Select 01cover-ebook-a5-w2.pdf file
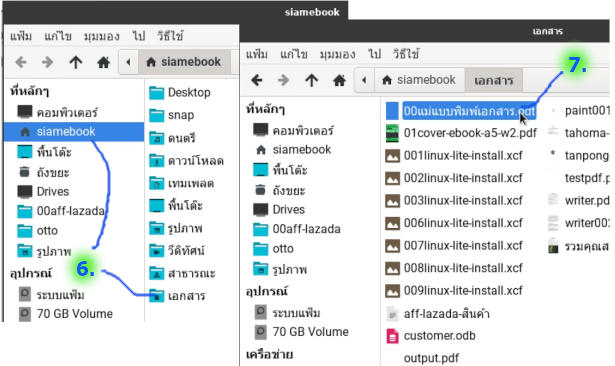This screenshot has width=615, height=366. click(x=461, y=133)
